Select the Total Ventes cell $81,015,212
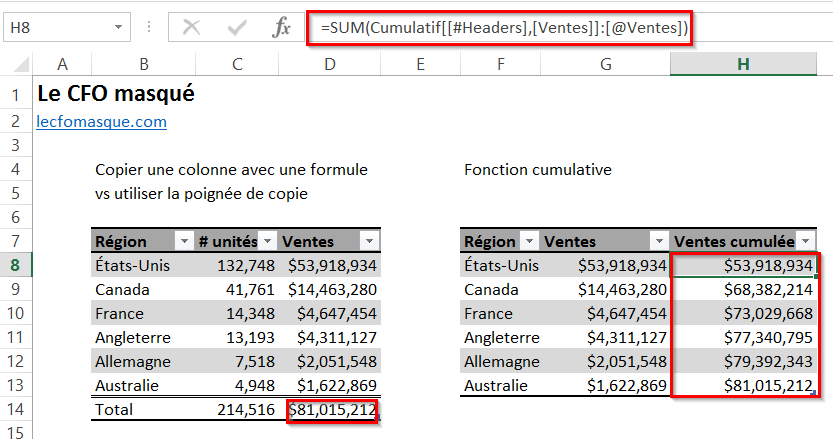Viewport: 833px width, 439px height. 331,409
